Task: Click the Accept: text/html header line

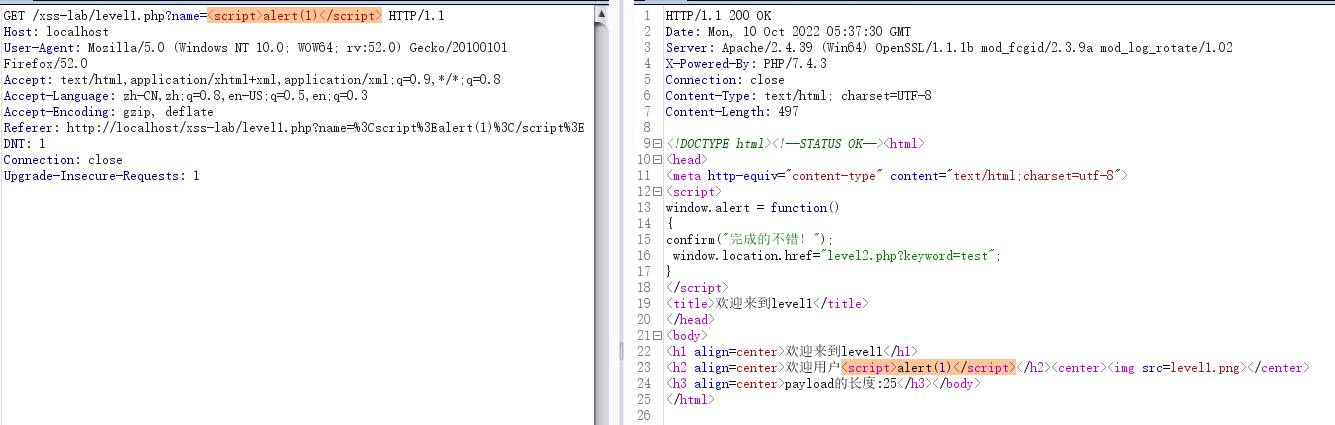Action: [x=252, y=80]
